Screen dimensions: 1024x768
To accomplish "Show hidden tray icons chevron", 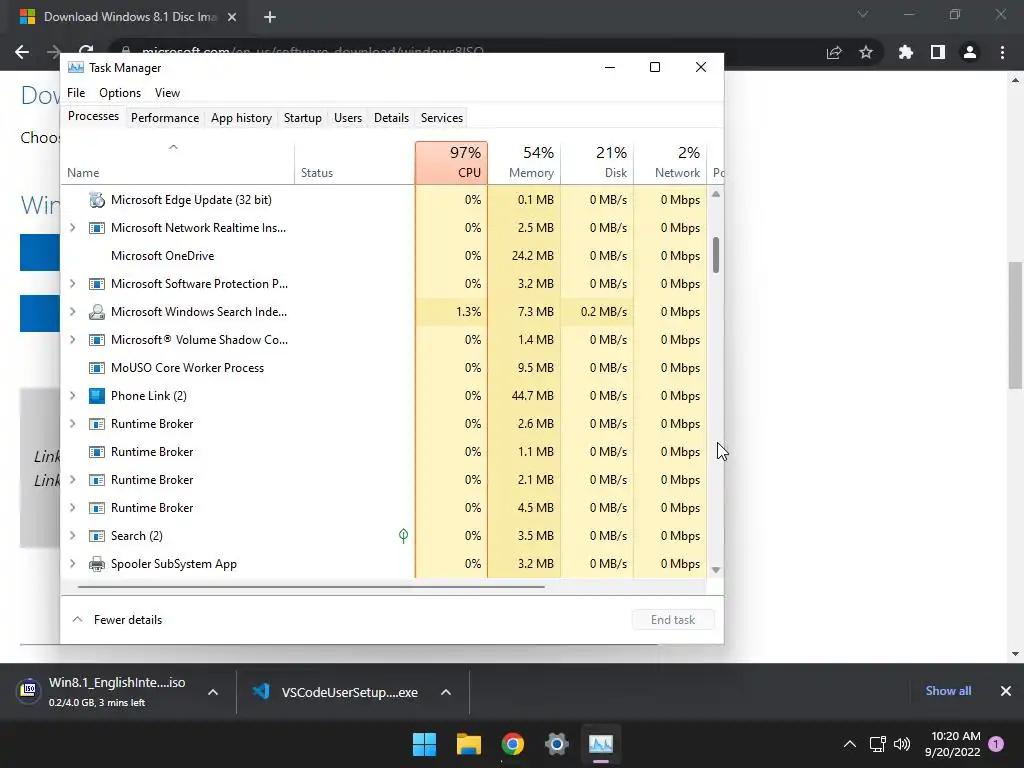I will [x=850, y=744].
